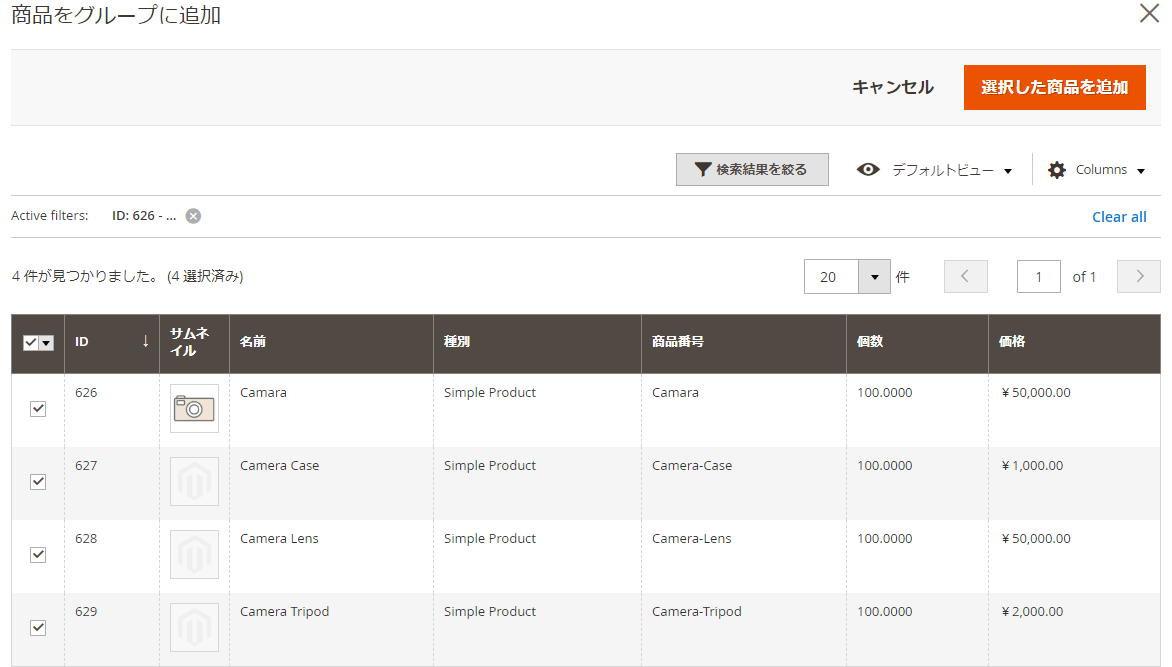Click the Camara camera thumbnail image
This screenshot has width=1172, height=667.
(x=194, y=408)
